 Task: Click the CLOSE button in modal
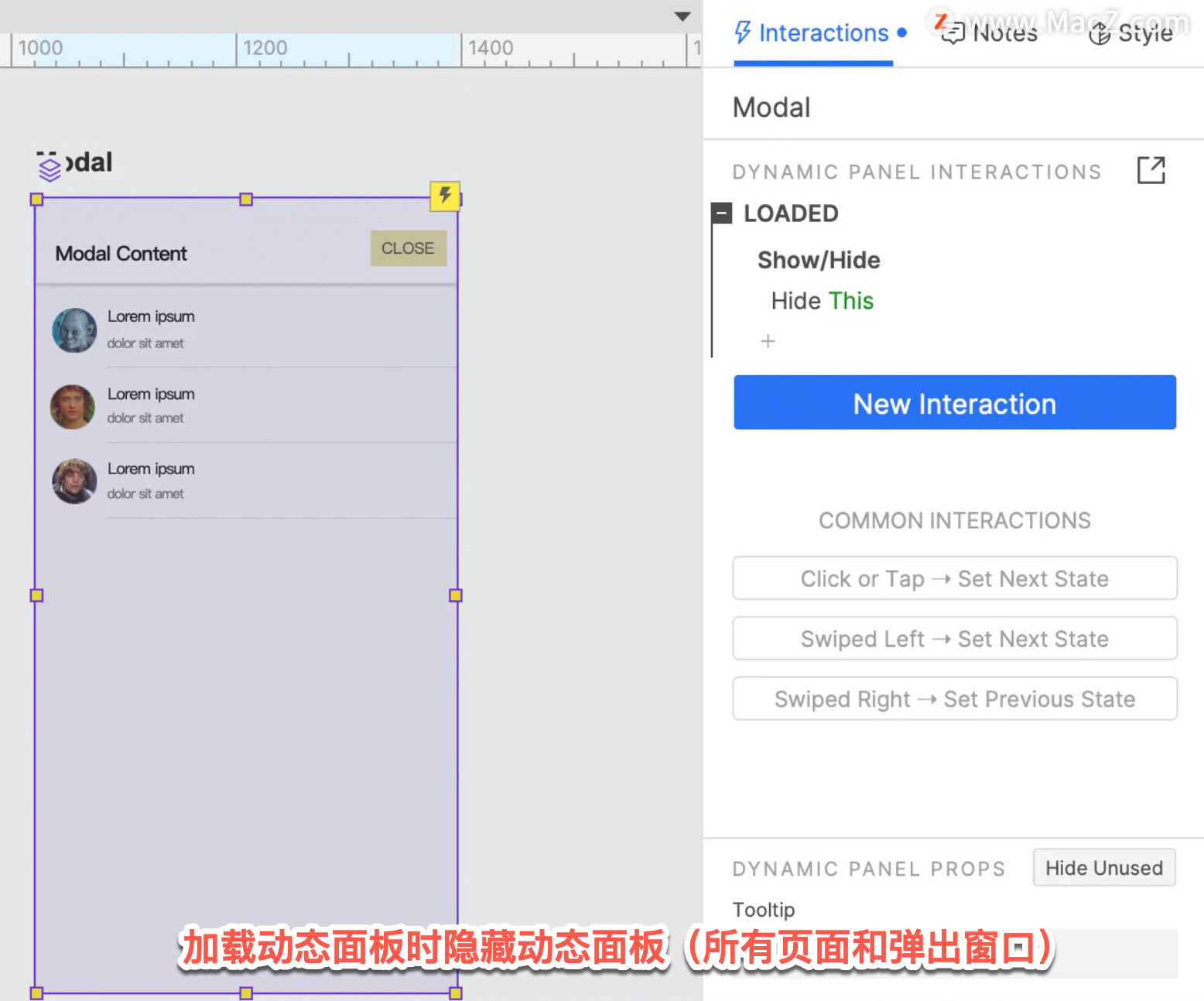[409, 248]
